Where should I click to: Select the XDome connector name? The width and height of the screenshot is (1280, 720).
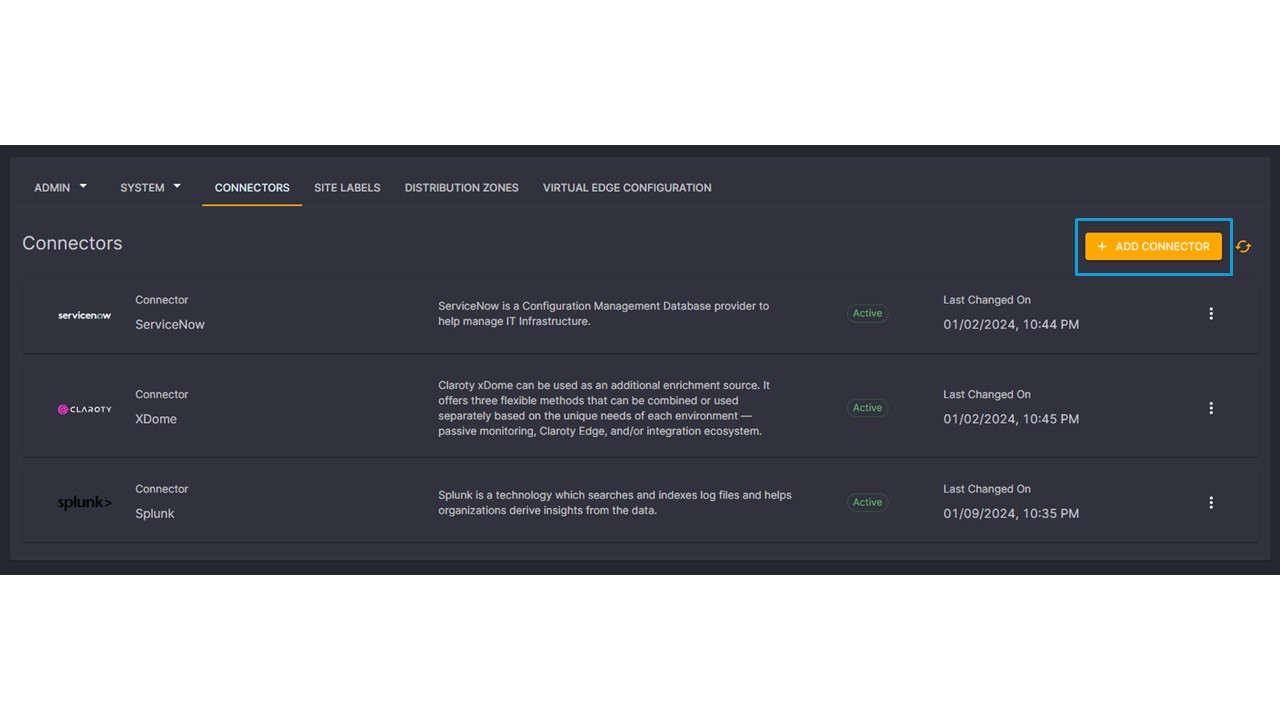tap(156, 419)
